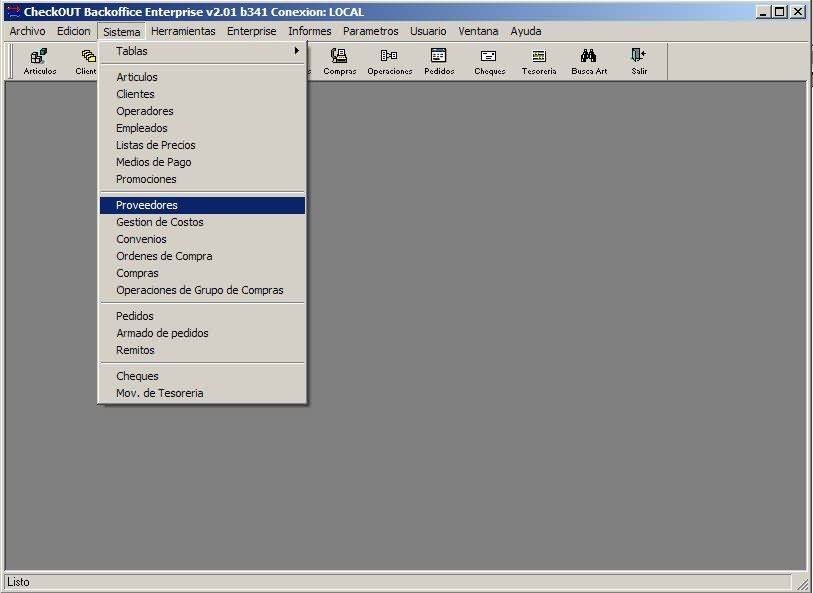Select Compras in the Sistema menu
Image resolution: width=813 pixels, height=593 pixels.
point(202,273)
